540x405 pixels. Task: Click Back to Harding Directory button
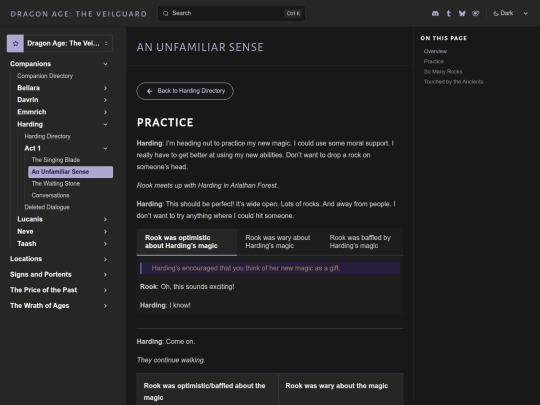(185, 91)
